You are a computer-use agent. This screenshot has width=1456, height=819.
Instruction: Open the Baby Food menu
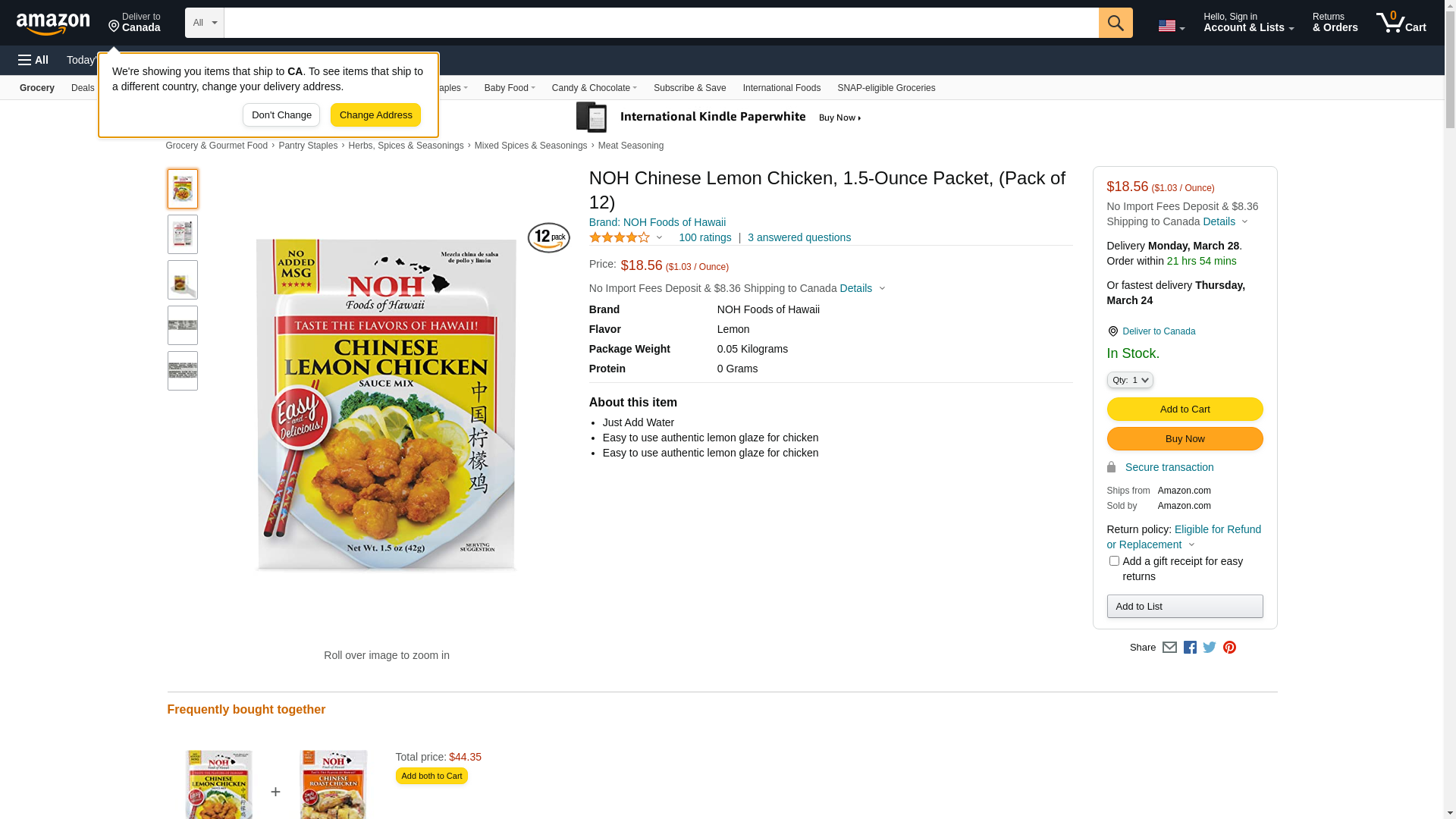[x=510, y=88]
